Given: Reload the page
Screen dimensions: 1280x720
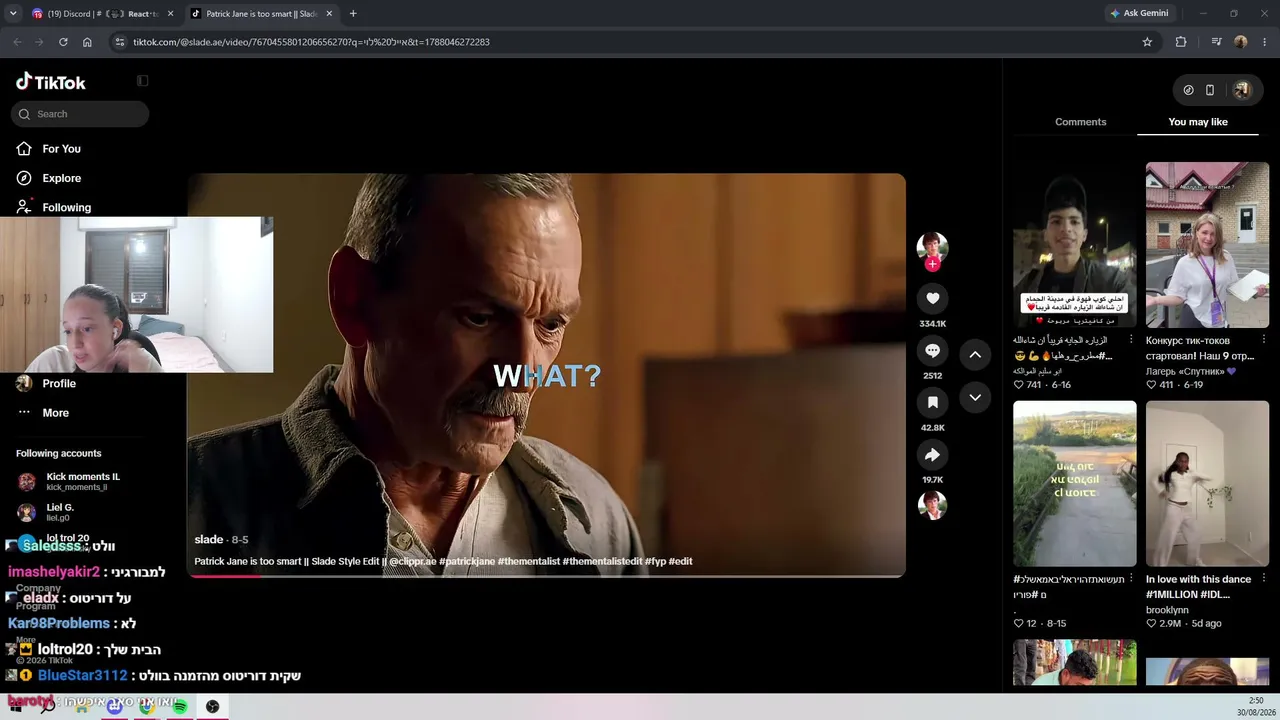Looking at the screenshot, I should click(x=63, y=42).
